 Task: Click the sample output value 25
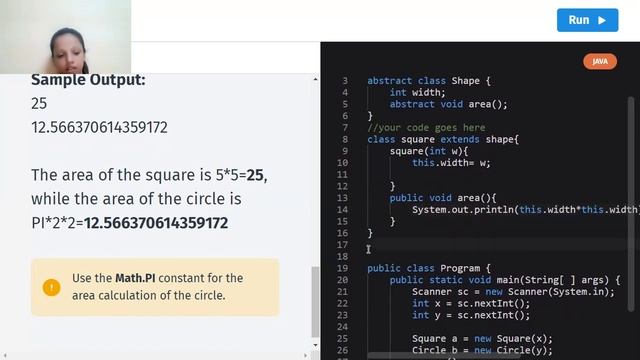pyautogui.click(x=39, y=103)
